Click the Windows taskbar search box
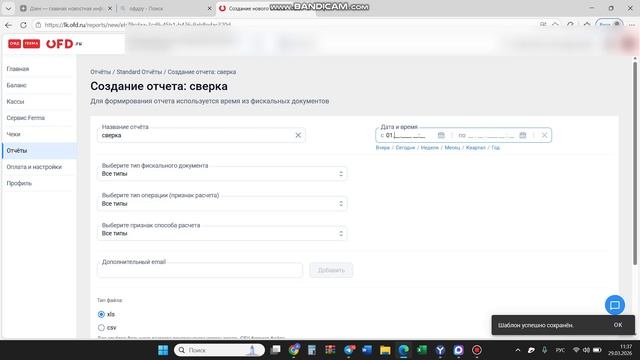This screenshot has width=640, height=360. pos(220,350)
